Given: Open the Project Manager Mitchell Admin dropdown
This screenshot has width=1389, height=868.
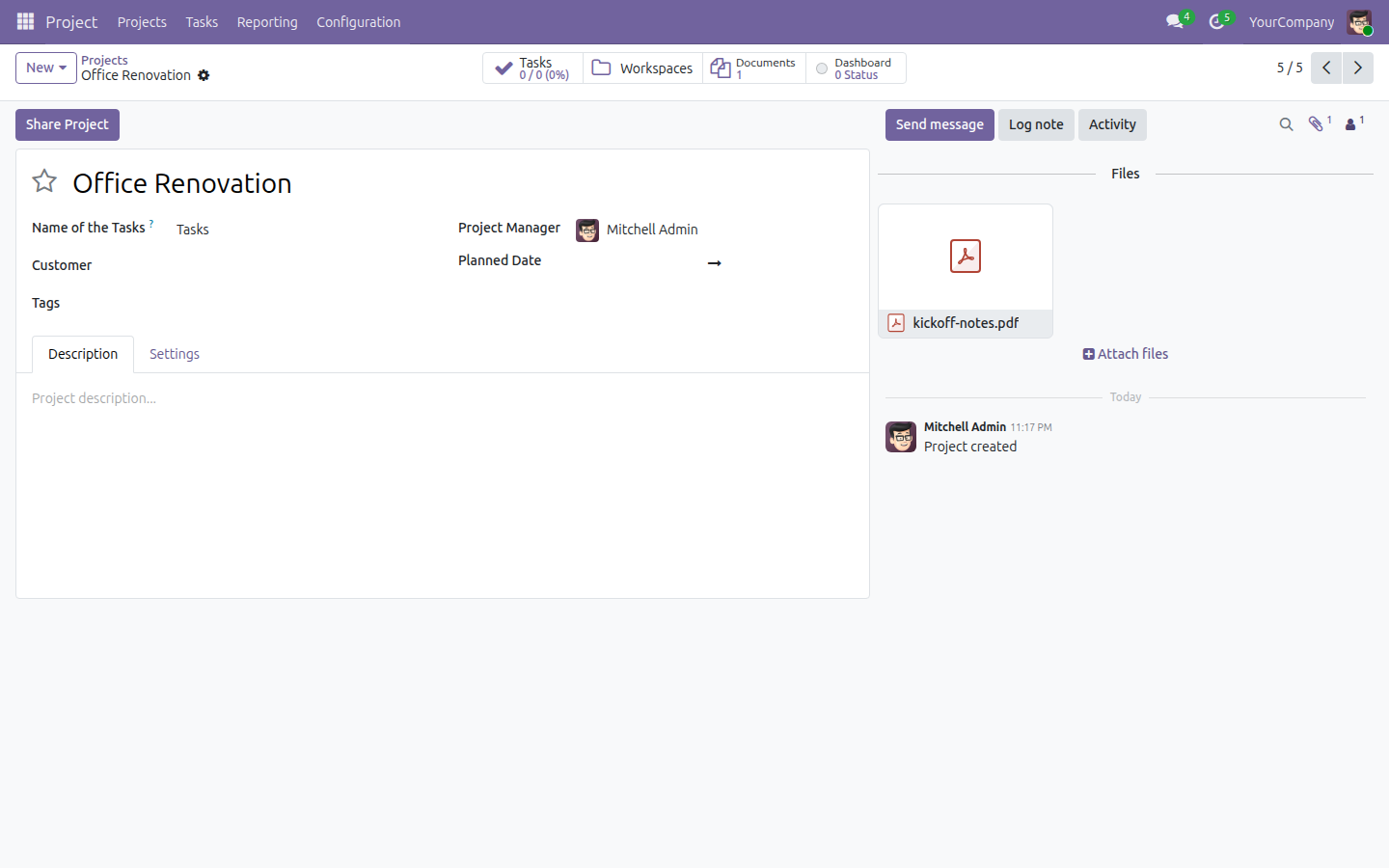Looking at the screenshot, I should 714,230.
